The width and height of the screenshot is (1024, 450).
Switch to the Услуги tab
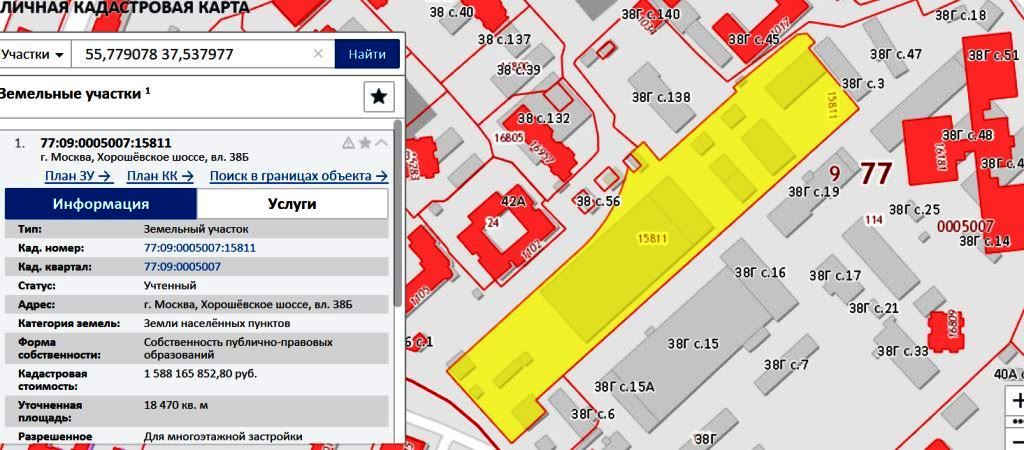pos(292,204)
